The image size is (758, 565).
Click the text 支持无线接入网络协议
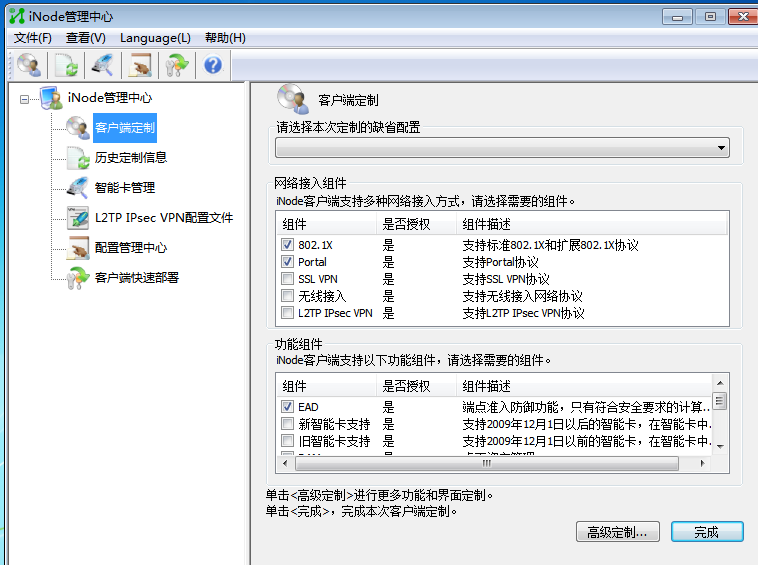(x=523, y=296)
